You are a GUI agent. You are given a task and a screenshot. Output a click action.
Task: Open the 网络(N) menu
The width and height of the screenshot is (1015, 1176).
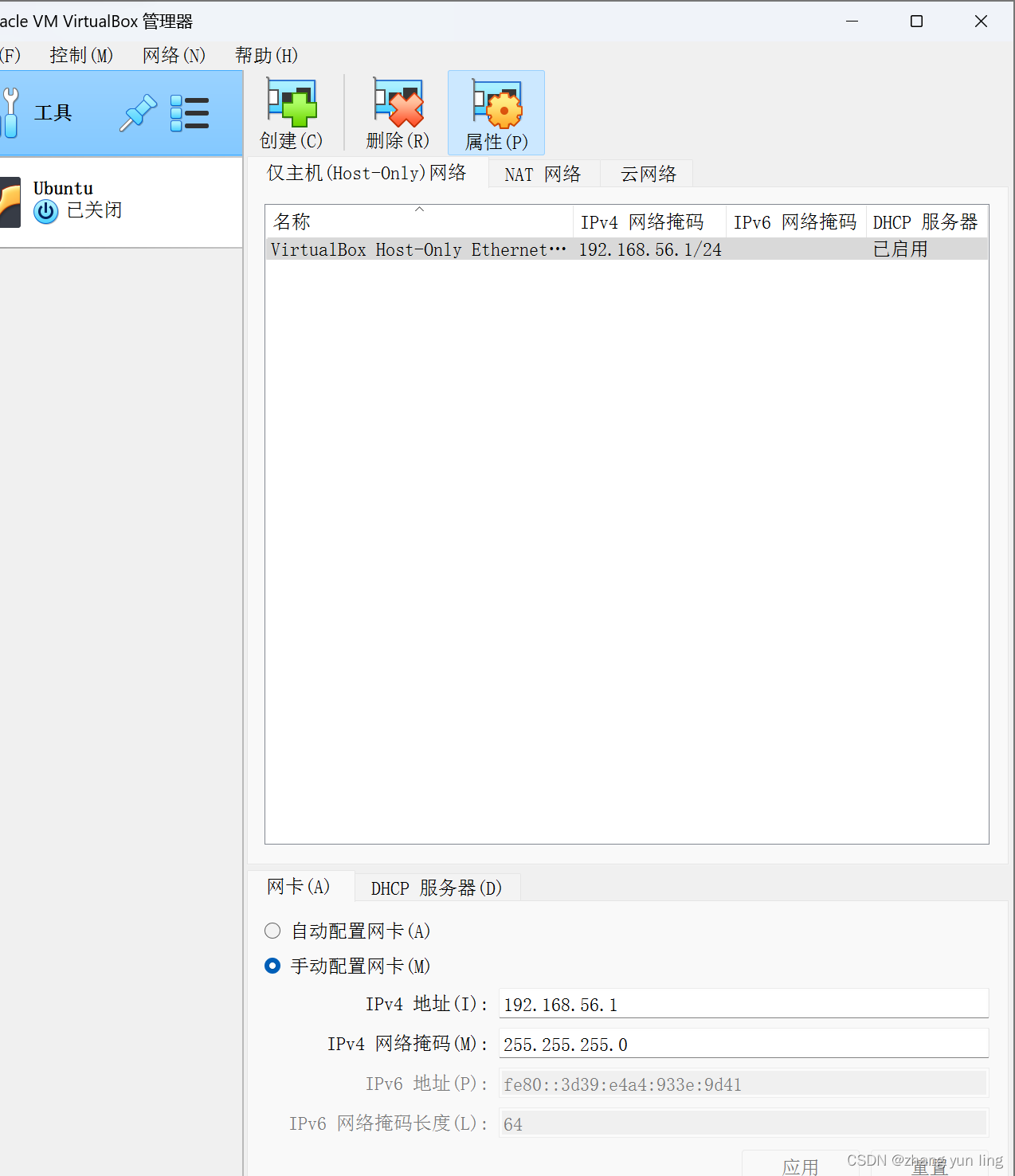(173, 55)
